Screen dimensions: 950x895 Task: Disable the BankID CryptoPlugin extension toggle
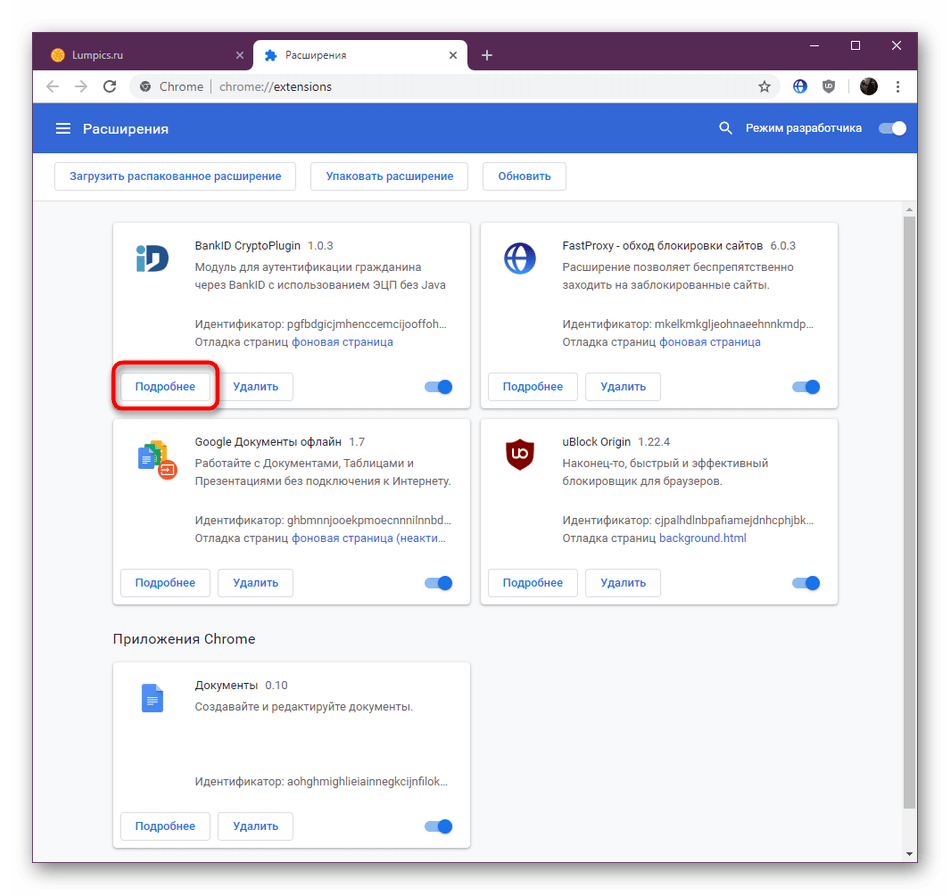[439, 387]
